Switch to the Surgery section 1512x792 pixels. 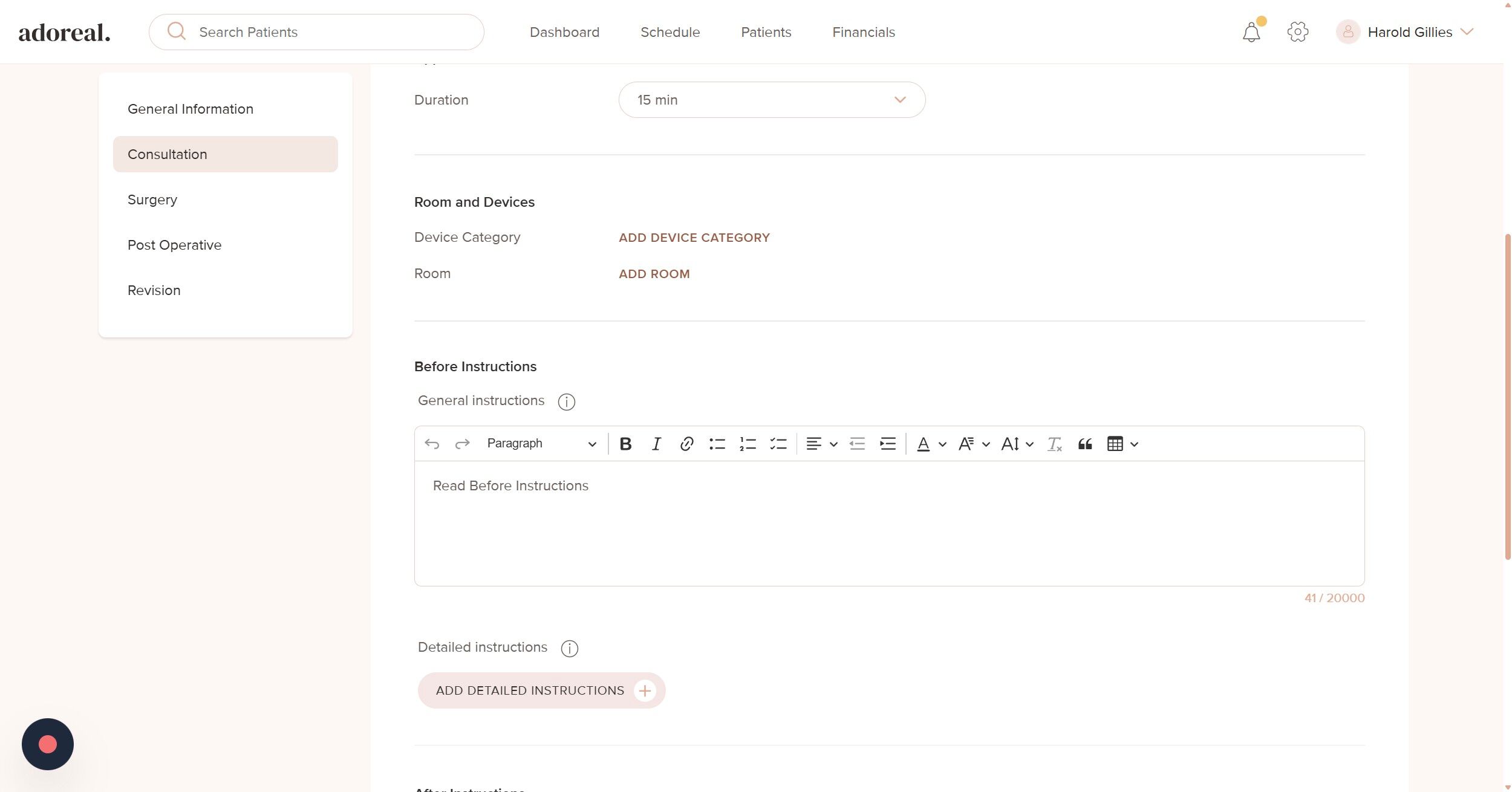point(152,200)
